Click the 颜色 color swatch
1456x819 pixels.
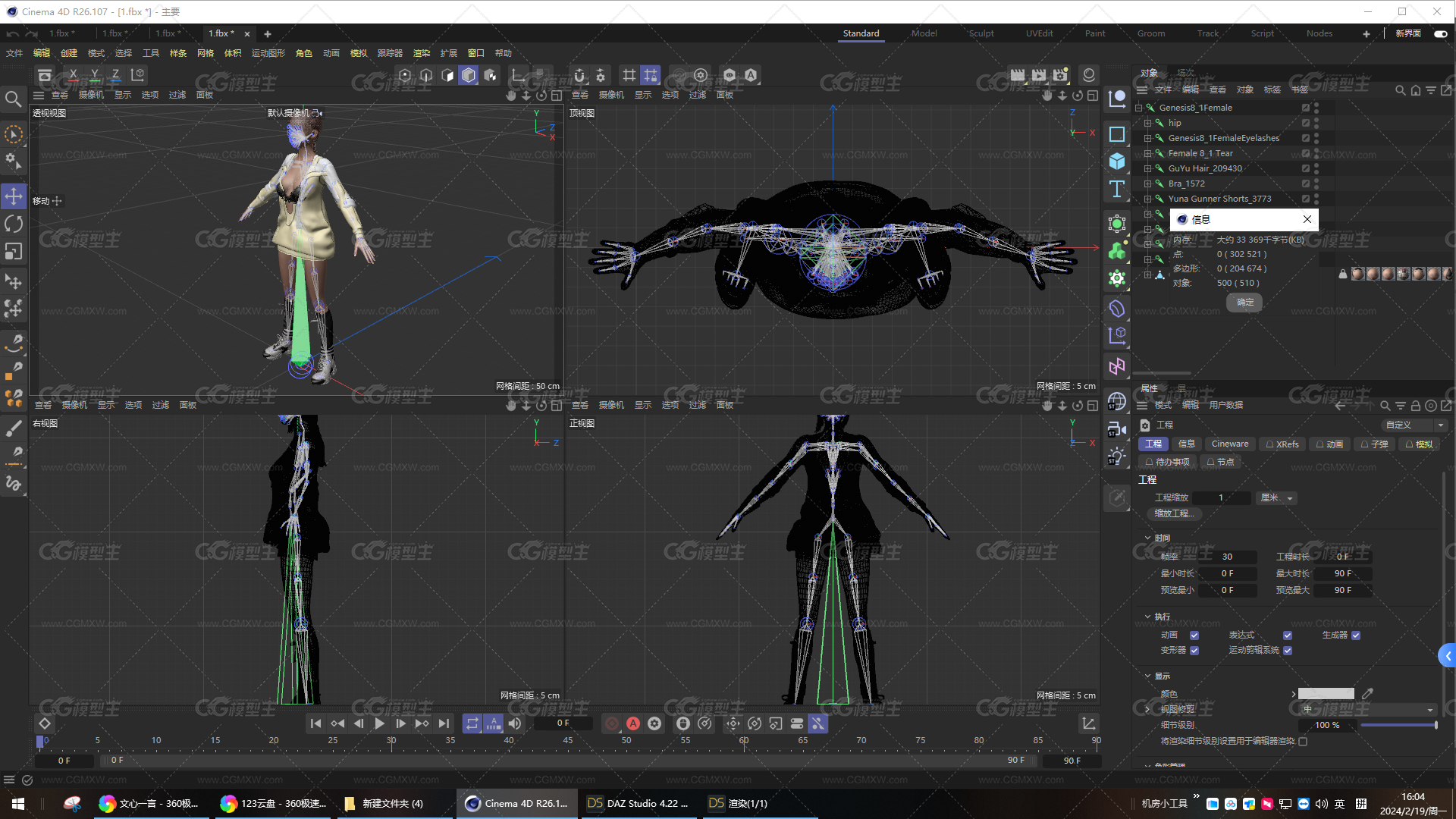[1326, 694]
